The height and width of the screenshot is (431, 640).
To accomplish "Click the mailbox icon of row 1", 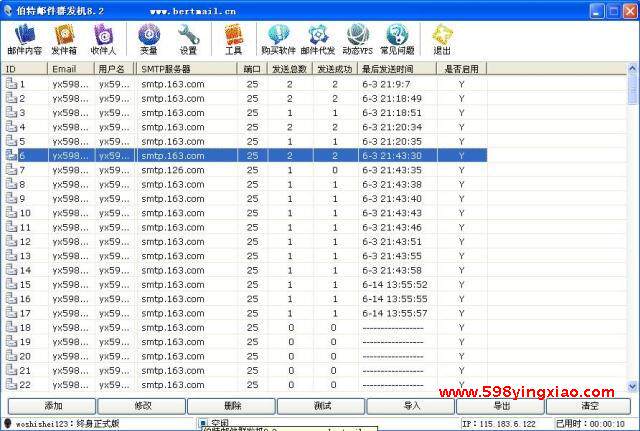I will (x=11, y=84).
